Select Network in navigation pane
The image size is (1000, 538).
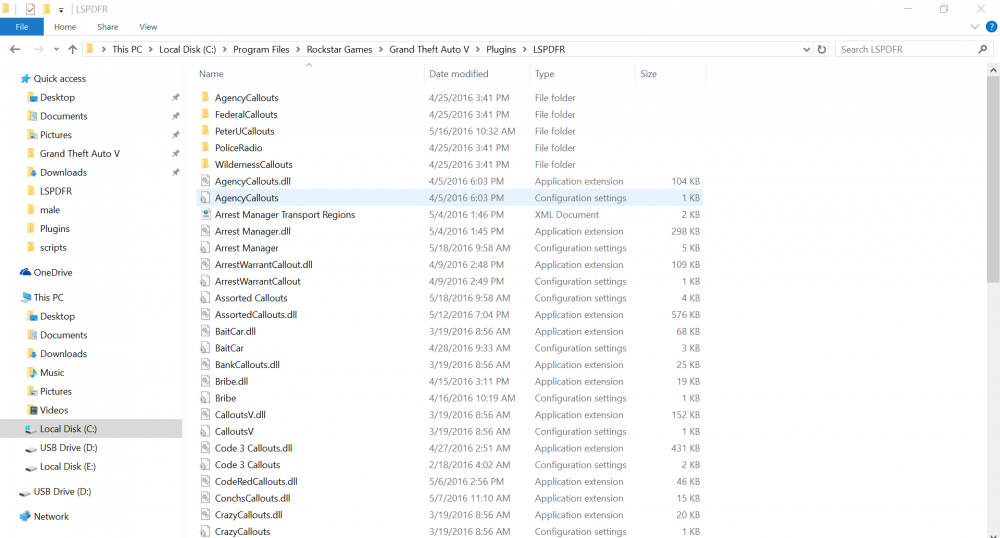tap(51, 517)
